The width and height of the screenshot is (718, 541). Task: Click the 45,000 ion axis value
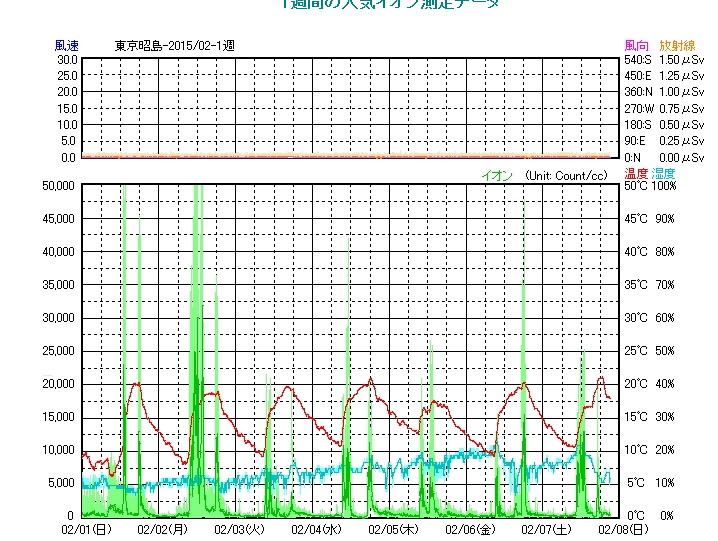point(58,219)
